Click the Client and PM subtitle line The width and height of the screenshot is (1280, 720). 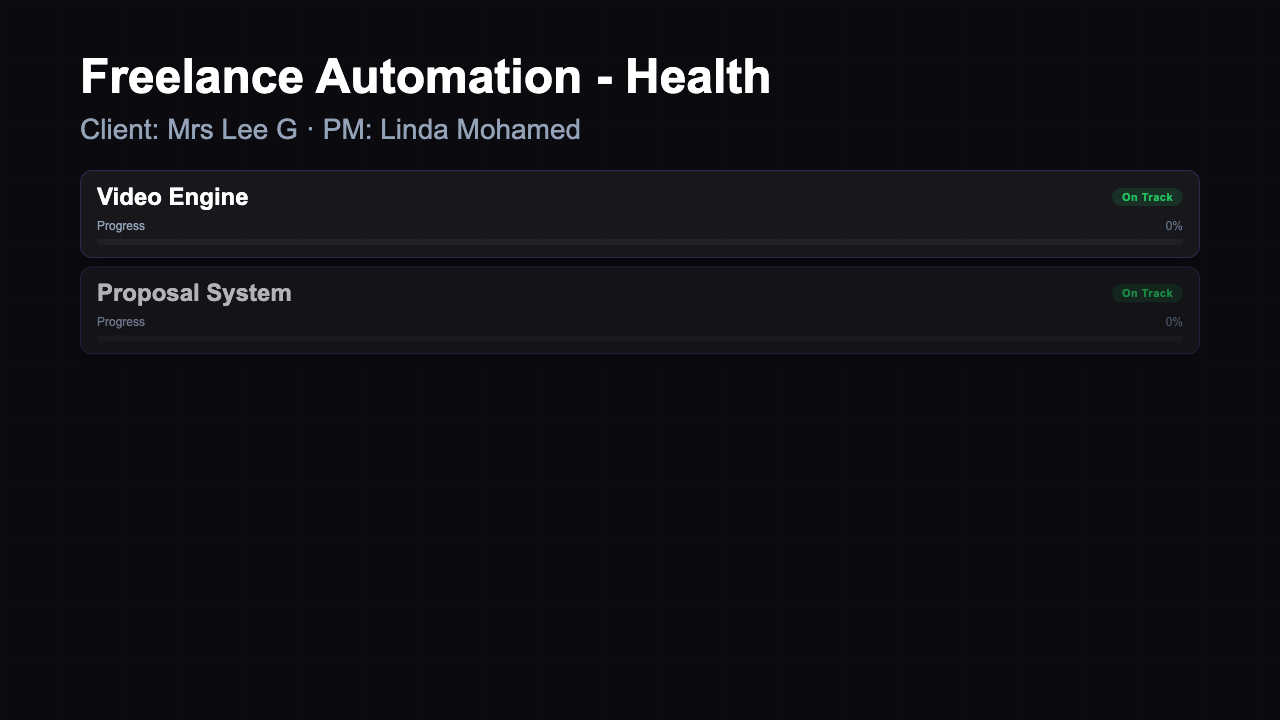330,129
